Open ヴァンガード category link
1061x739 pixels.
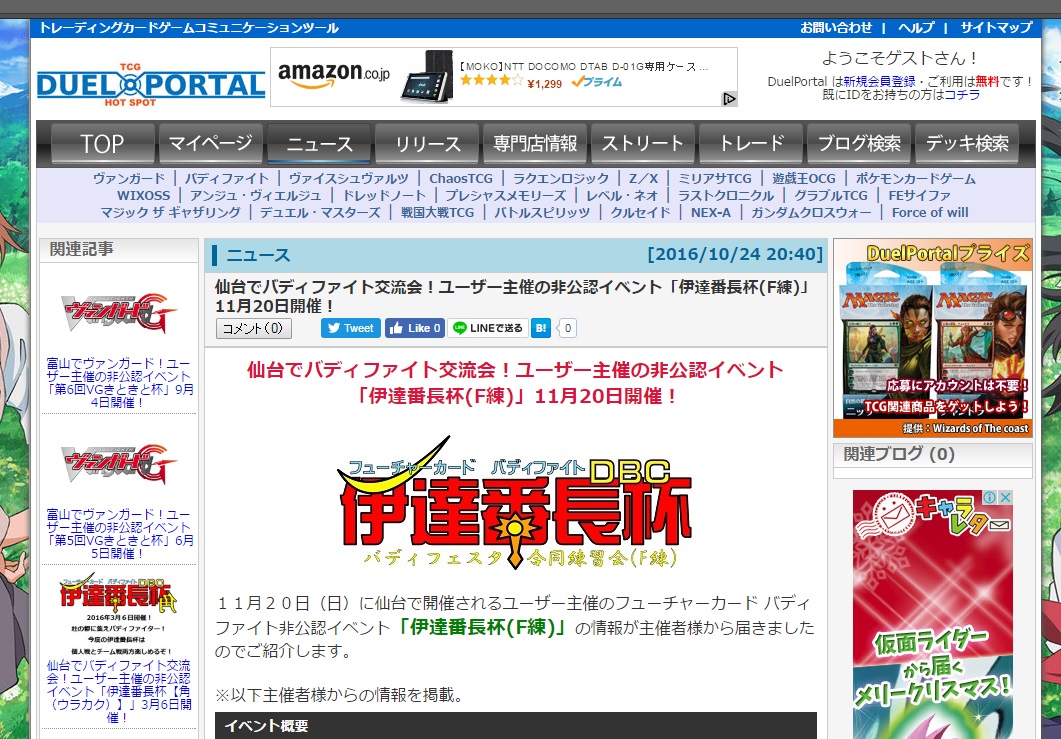click(129, 179)
